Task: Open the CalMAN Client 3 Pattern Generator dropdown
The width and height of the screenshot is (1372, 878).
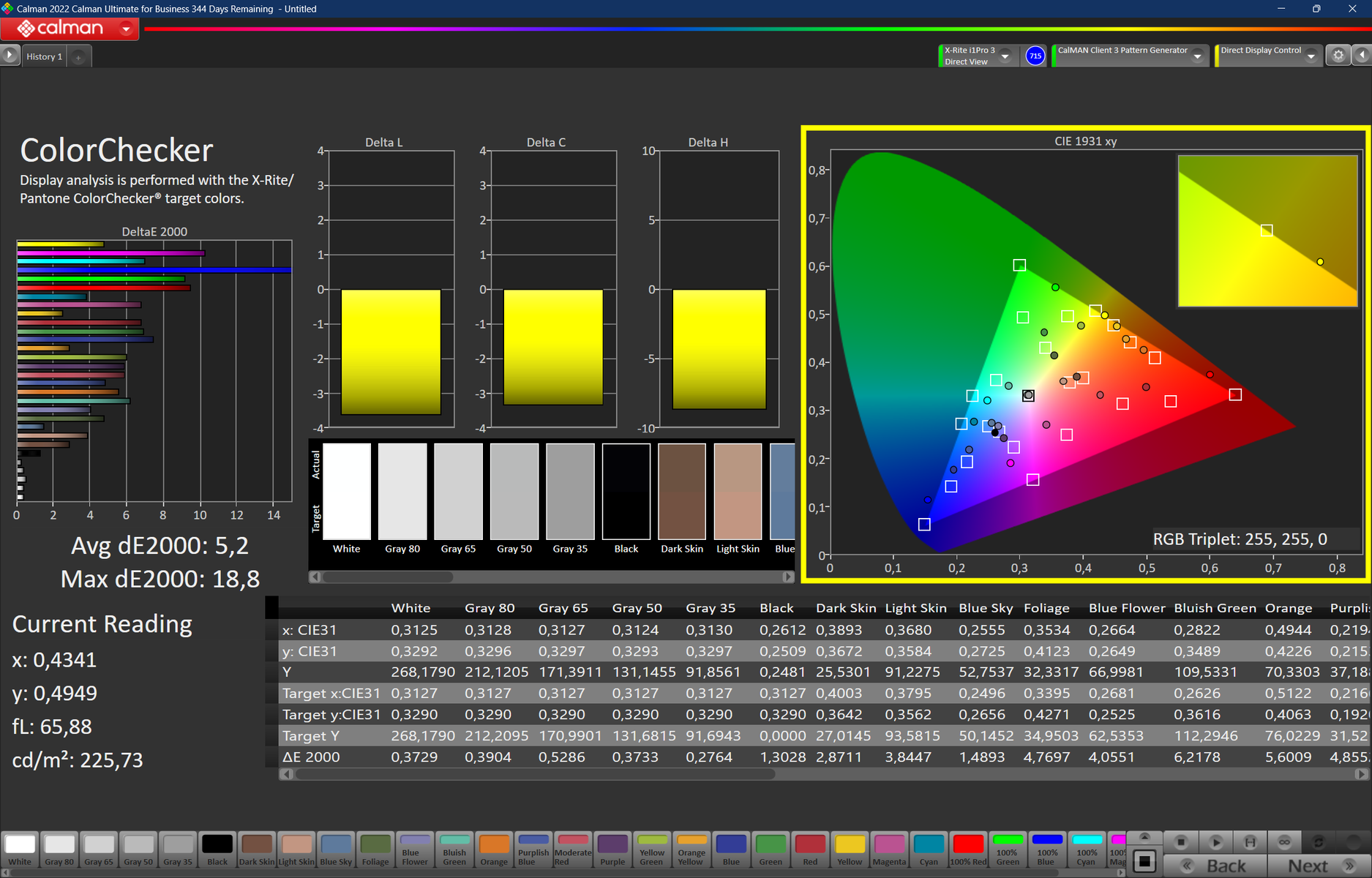Action: 1197,56
